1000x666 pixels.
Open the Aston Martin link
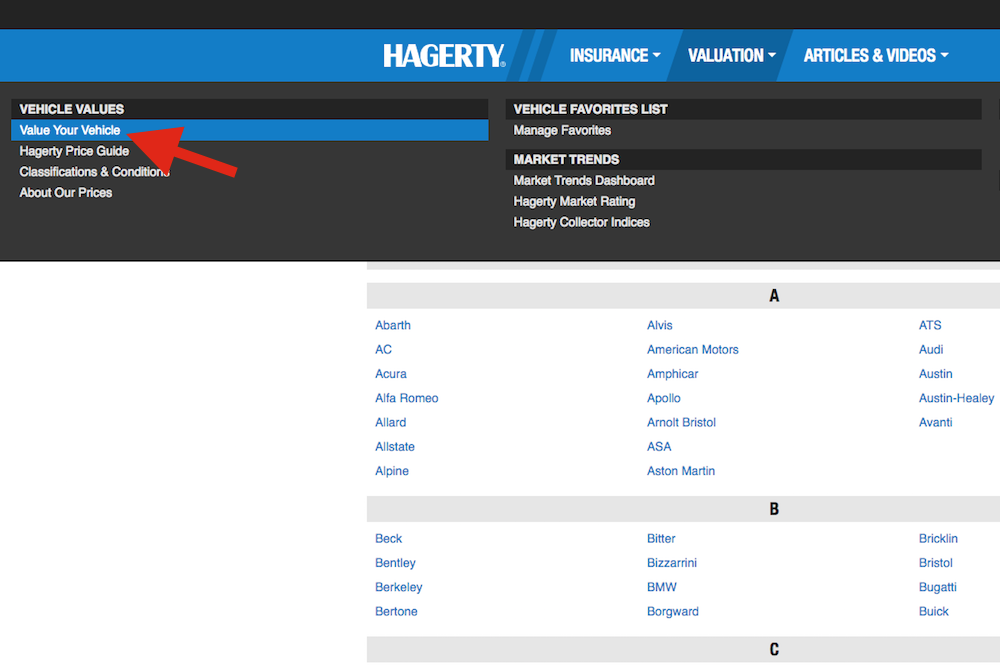click(x=680, y=471)
